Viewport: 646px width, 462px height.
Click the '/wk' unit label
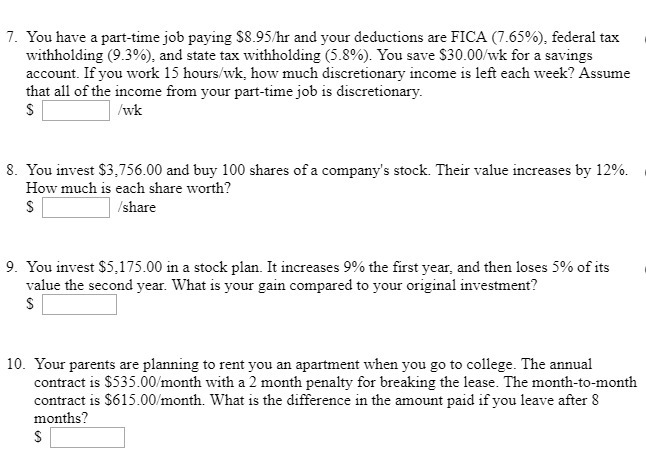click(x=130, y=110)
